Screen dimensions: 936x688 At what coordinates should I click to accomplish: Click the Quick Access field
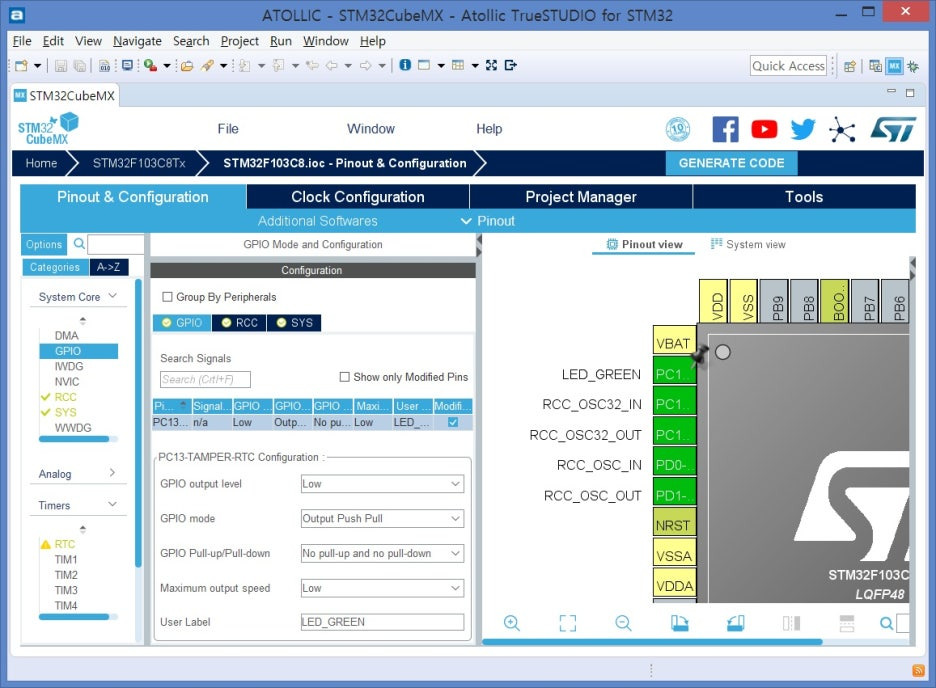tap(788, 66)
